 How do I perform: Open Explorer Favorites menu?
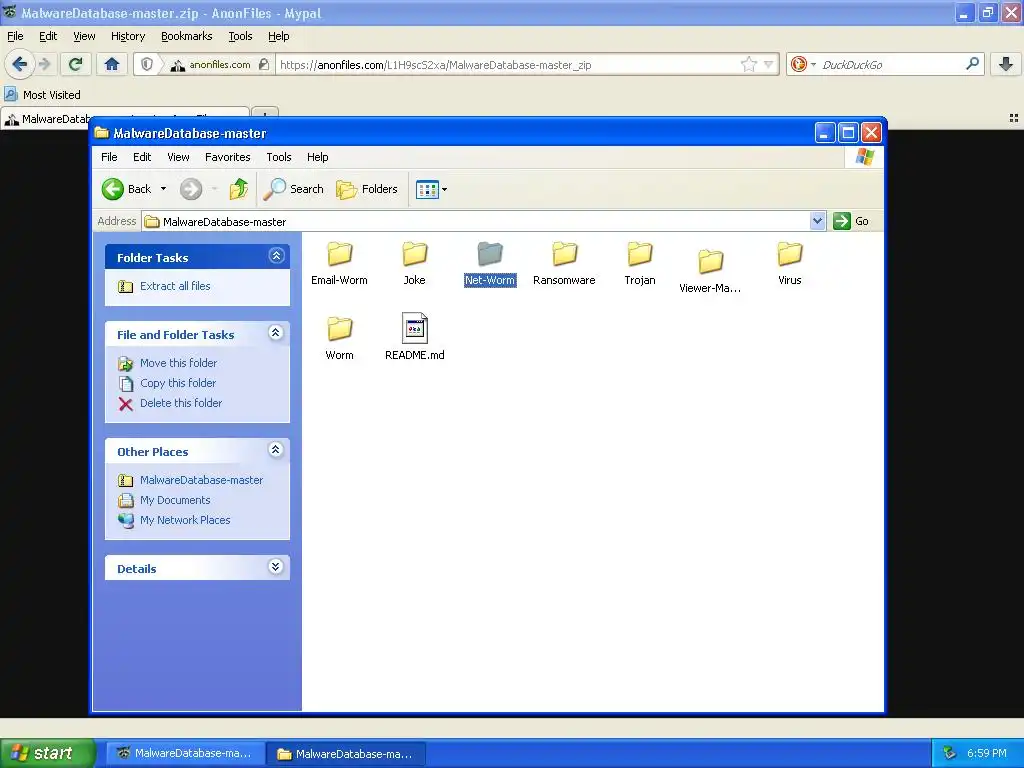pos(227,157)
